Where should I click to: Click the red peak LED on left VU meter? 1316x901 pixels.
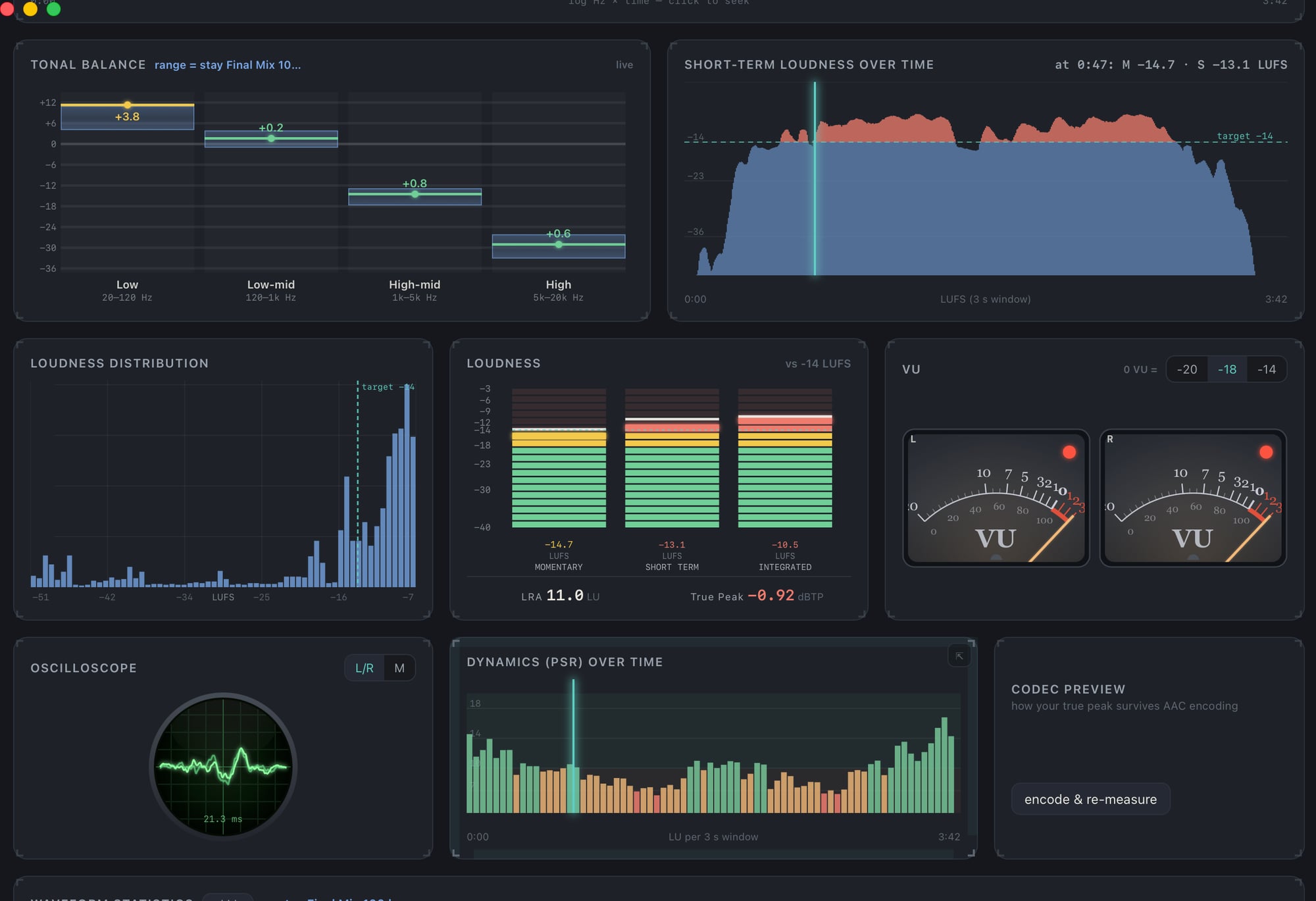[1069, 452]
